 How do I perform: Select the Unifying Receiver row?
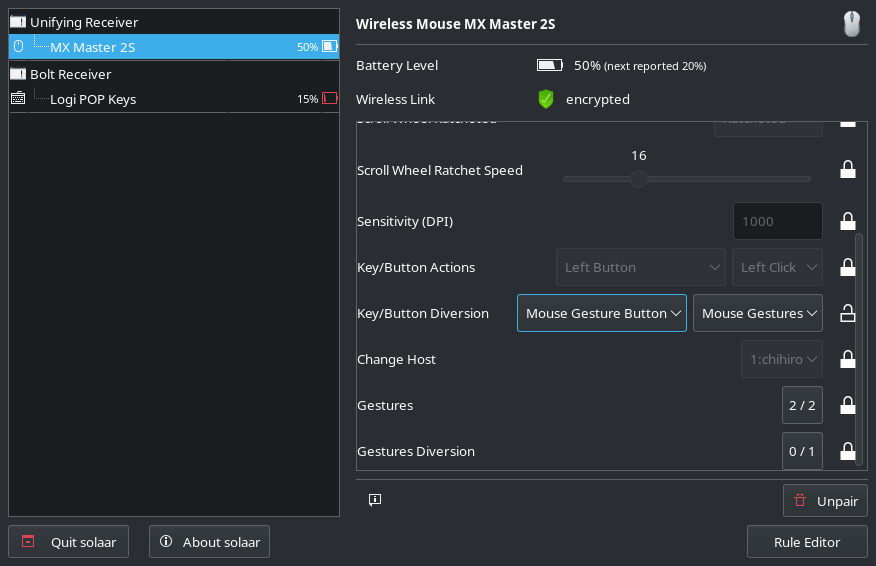[x=174, y=22]
